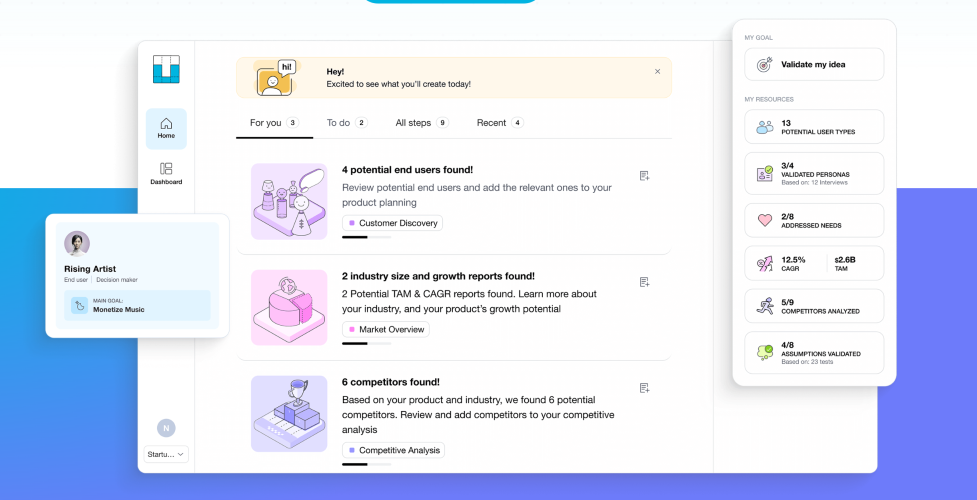Switch to the To do tab
The width and height of the screenshot is (977, 500).
347,123
